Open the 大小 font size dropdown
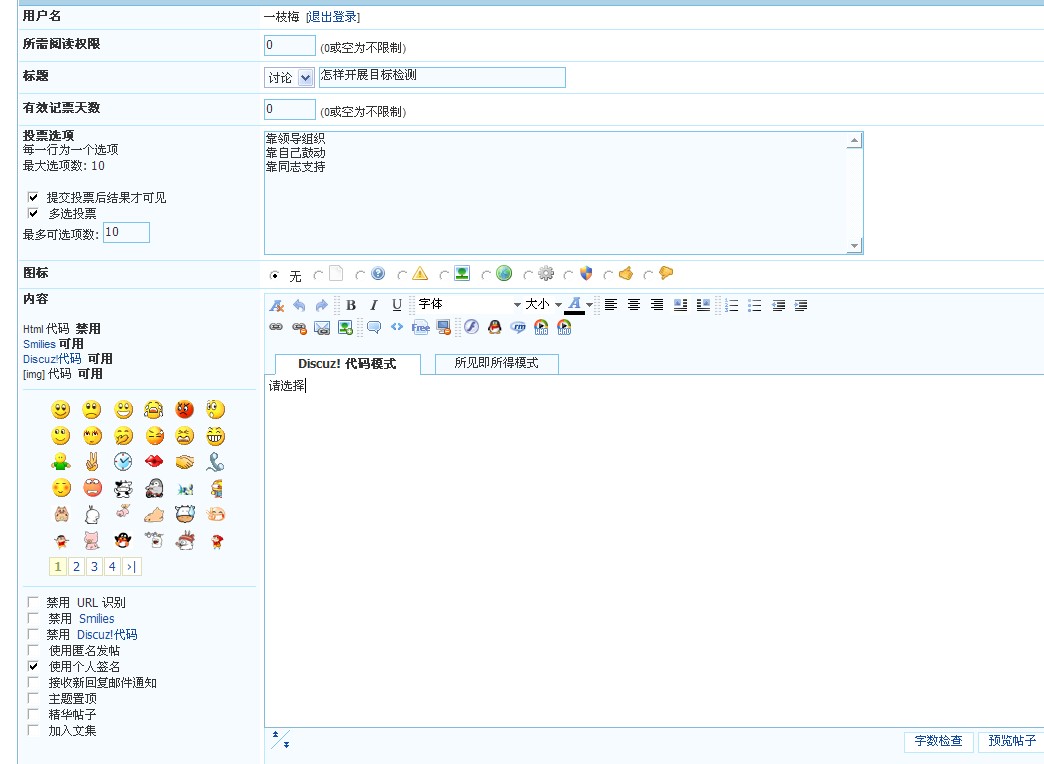Screen dimensions: 1044x764 click(543, 304)
